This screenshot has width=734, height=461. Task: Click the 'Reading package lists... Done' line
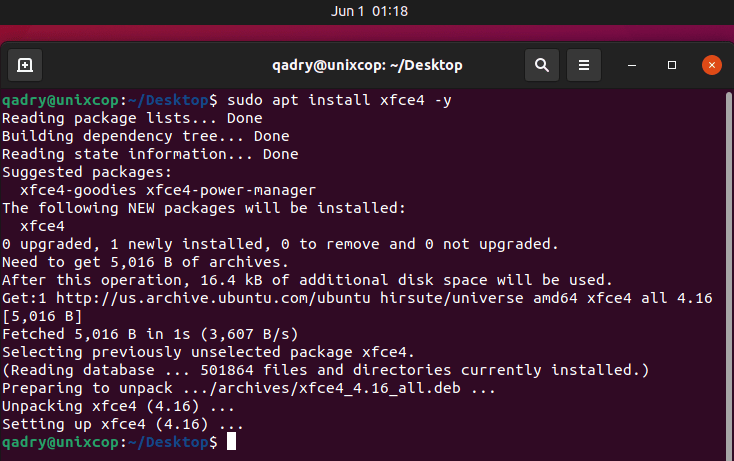click(132, 118)
